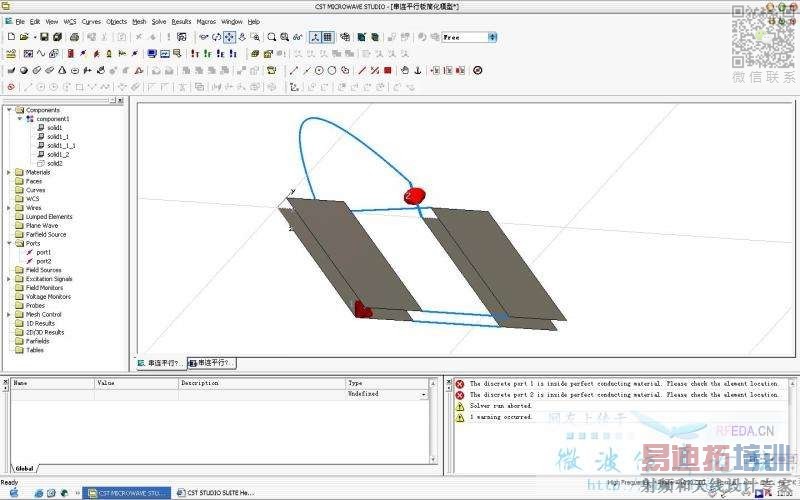Select port1 in the tree
The width and height of the screenshot is (800, 500).
(43, 252)
